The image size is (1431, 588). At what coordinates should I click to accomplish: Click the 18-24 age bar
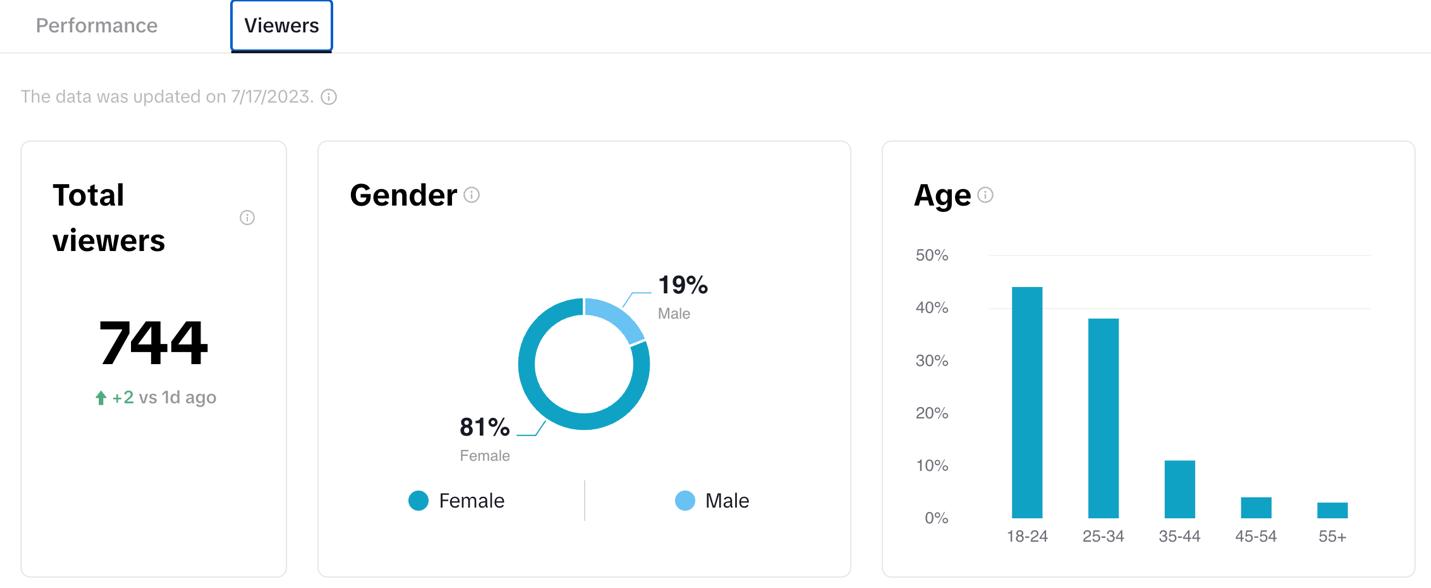[1027, 402]
